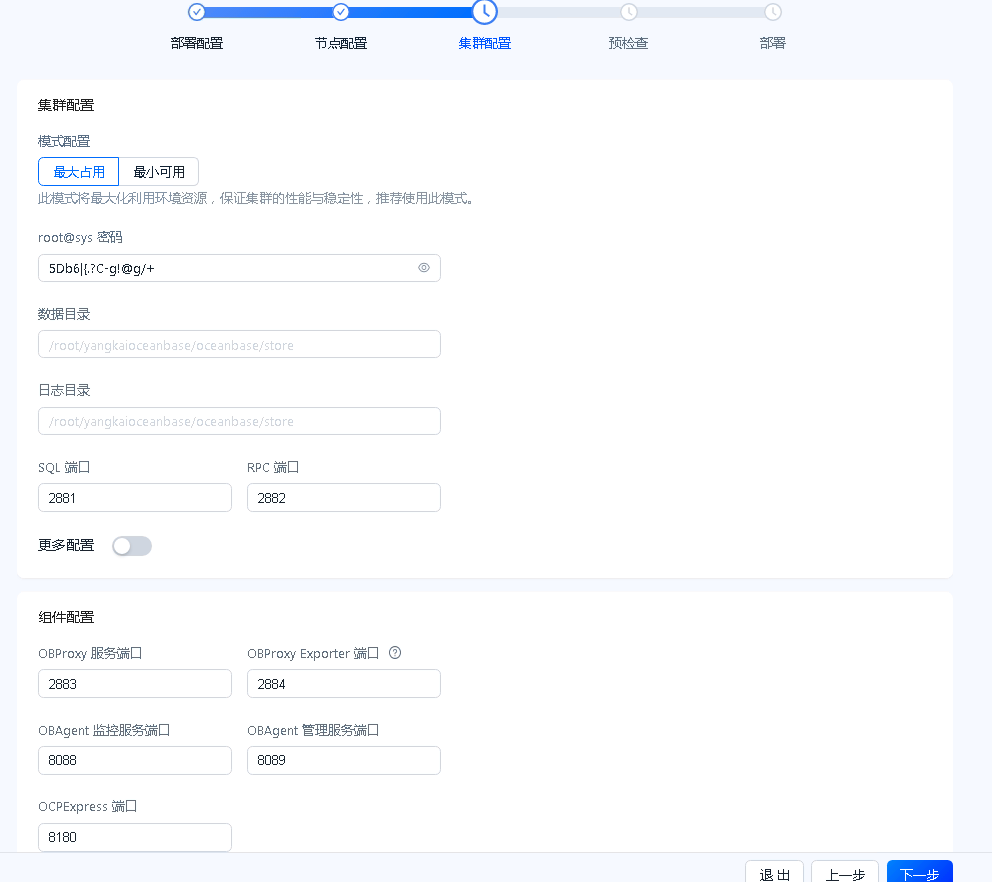Image resolution: width=992 pixels, height=882 pixels.
Task: Click help icon next to OBProxy Exporter 端口
Action: point(395,653)
